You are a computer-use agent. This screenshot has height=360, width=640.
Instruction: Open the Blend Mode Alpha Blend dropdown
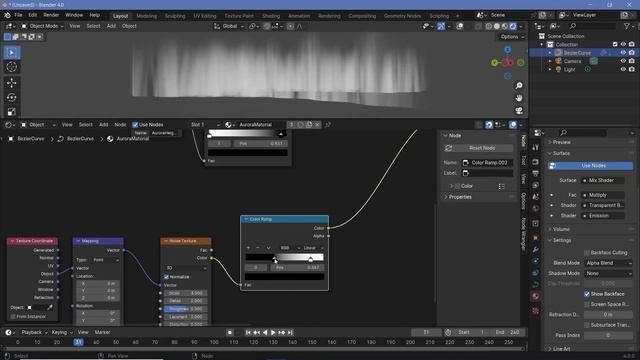coord(608,263)
